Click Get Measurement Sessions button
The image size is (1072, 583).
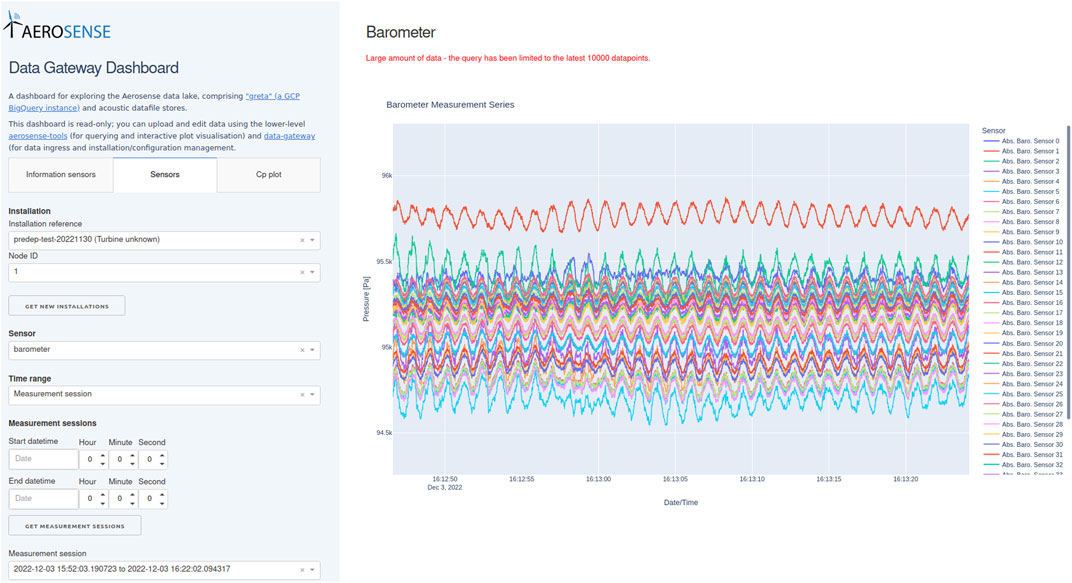(75, 526)
